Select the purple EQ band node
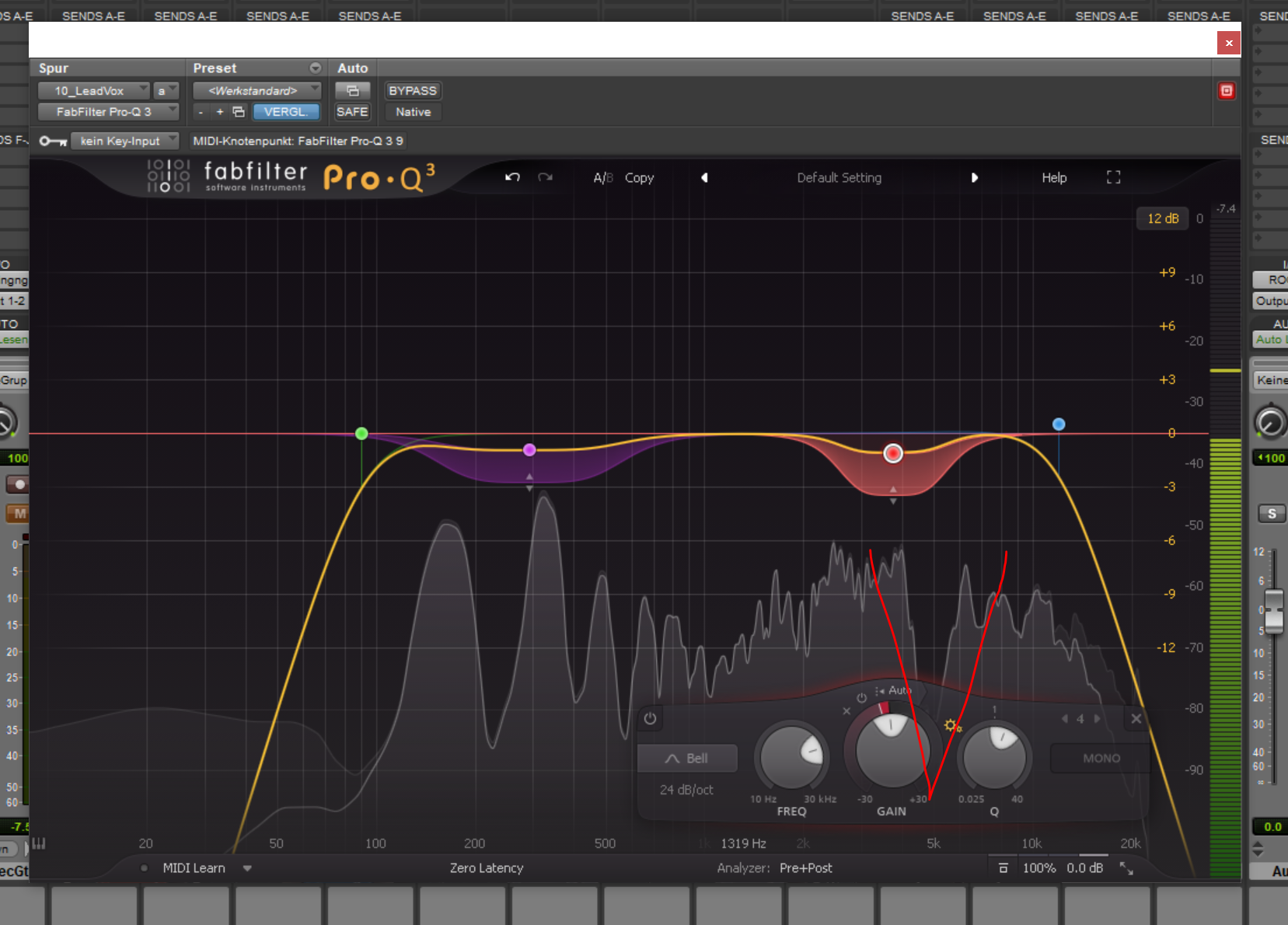This screenshot has height=925, width=1288. (x=529, y=450)
